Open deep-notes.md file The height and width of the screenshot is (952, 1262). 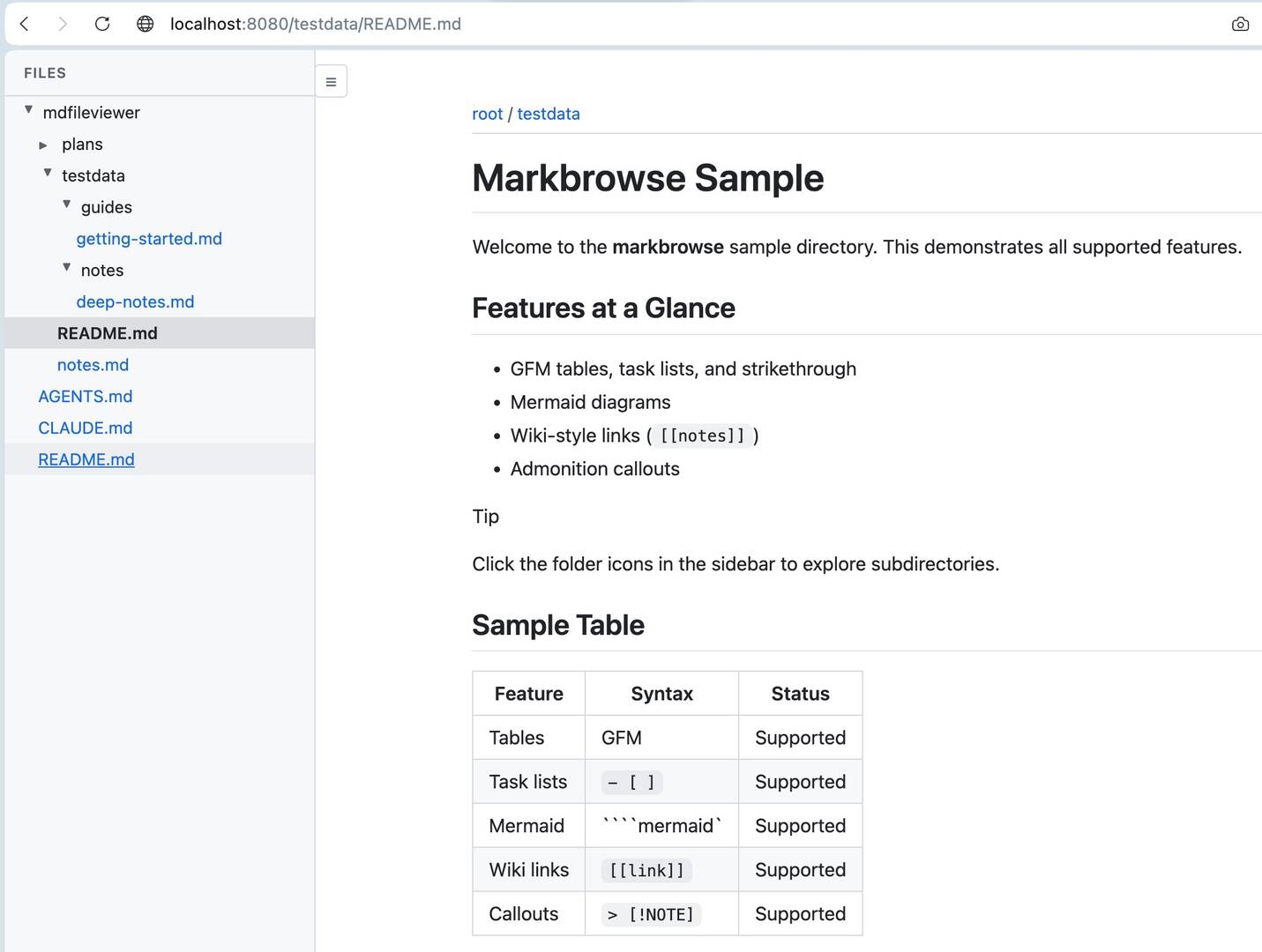coord(135,301)
